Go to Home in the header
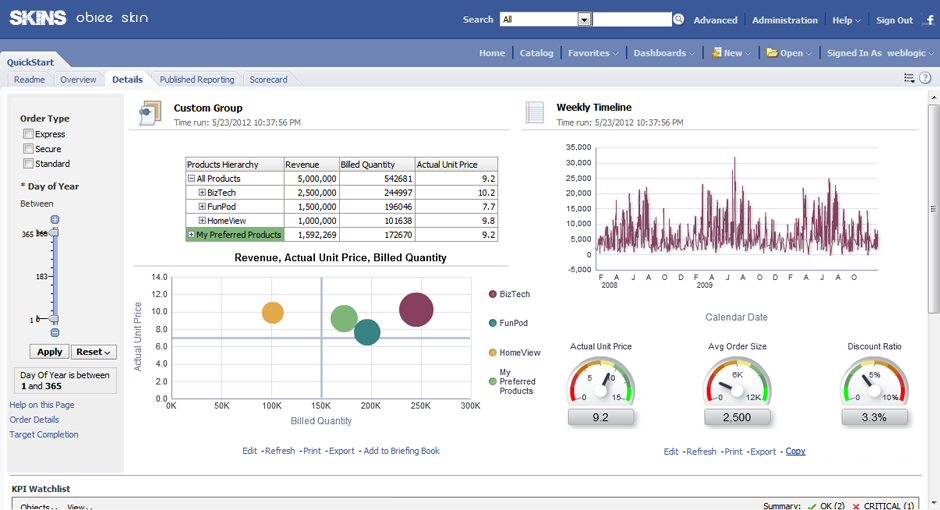 tap(492, 53)
